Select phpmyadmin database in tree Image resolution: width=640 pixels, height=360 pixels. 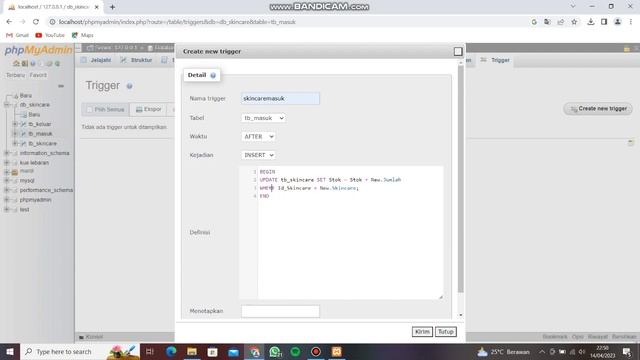[x=36, y=200]
